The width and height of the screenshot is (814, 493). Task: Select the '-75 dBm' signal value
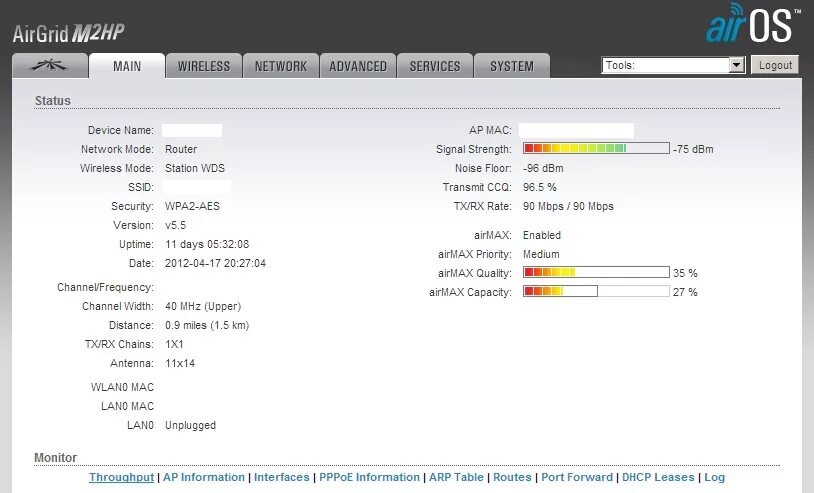point(693,149)
